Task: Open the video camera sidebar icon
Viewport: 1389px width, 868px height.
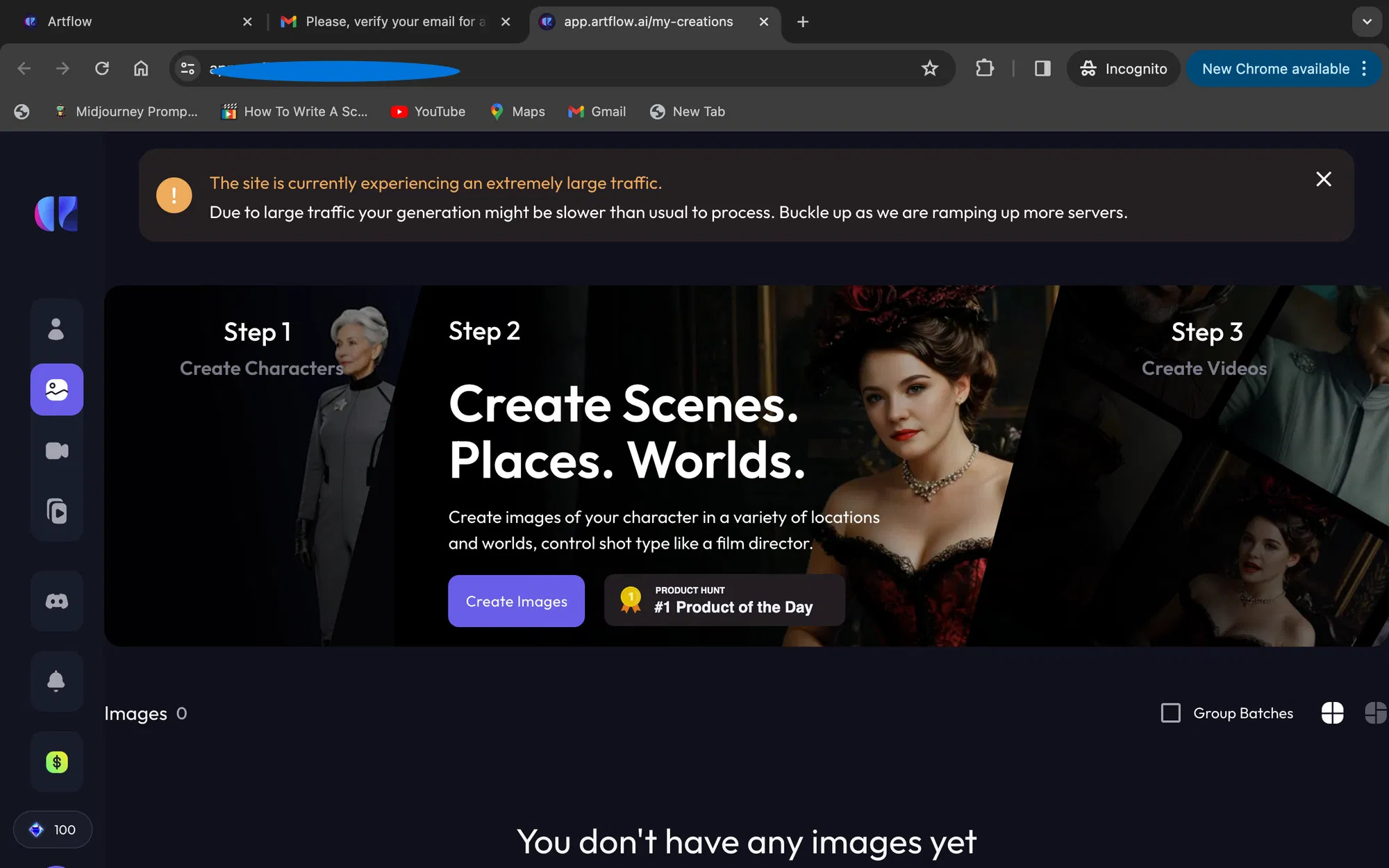Action: (56, 451)
